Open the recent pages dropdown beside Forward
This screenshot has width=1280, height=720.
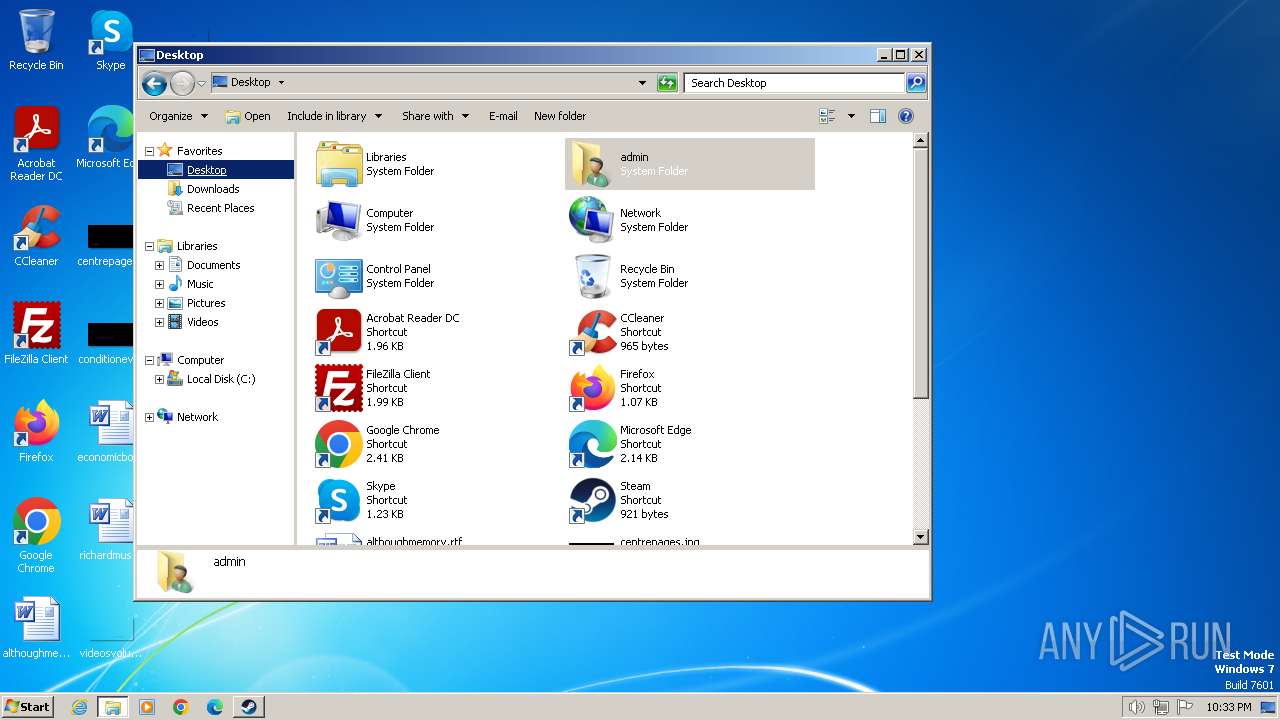click(202, 83)
